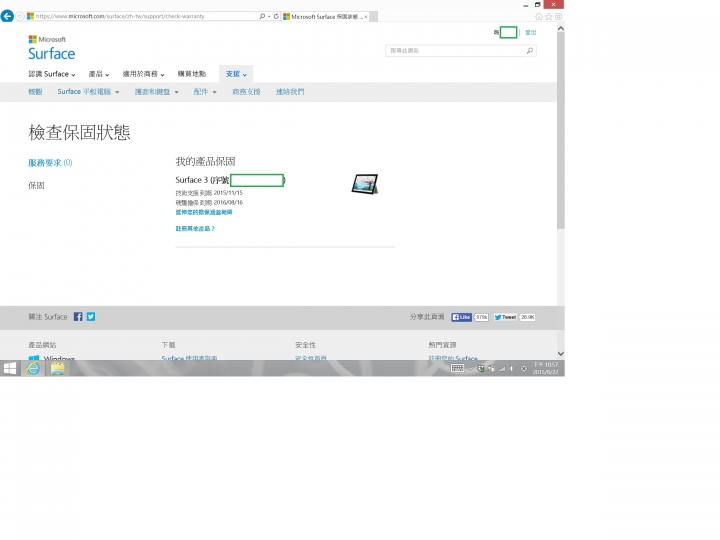The image size is (720, 540).
Task: Open the Windows Start button
Action: pyautogui.click(x=10, y=368)
